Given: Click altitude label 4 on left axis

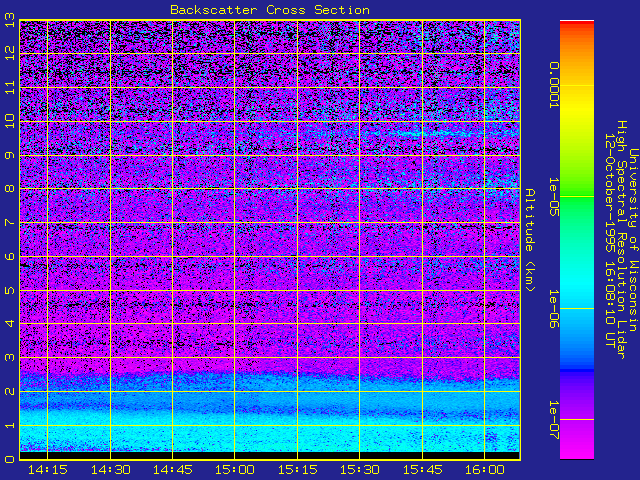Looking at the screenshot, I should coord(10,324).
